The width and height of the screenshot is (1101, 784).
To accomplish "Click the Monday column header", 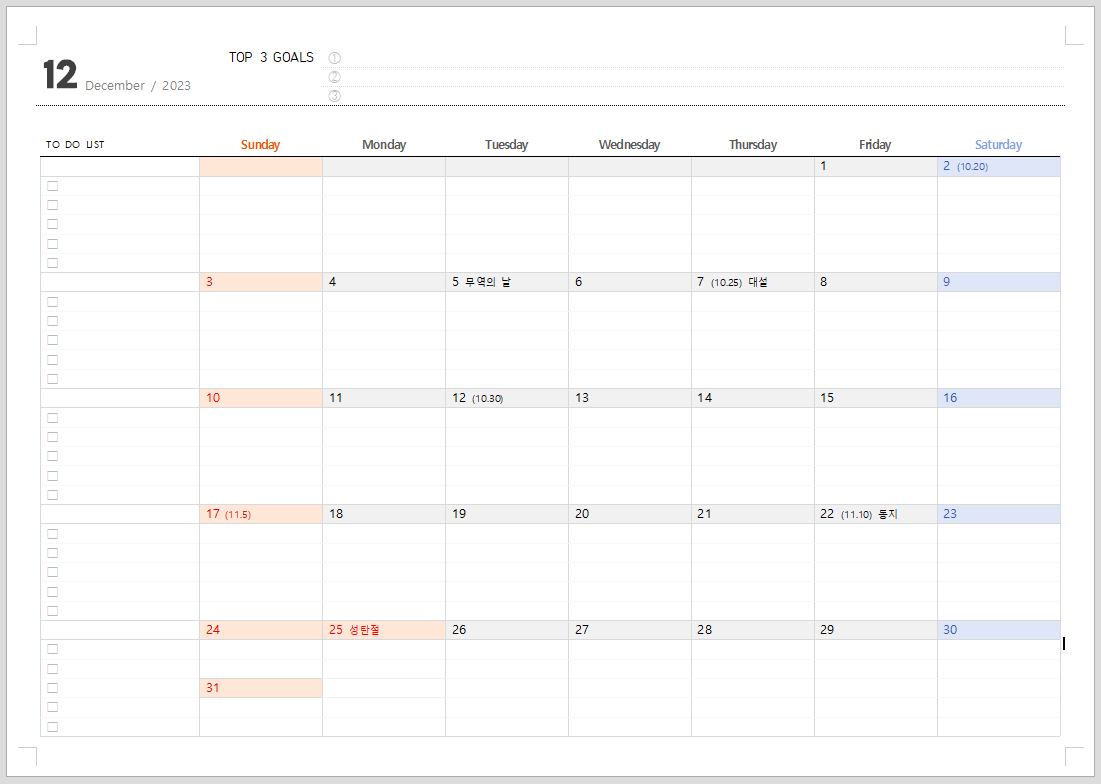I will coord(384,145).
